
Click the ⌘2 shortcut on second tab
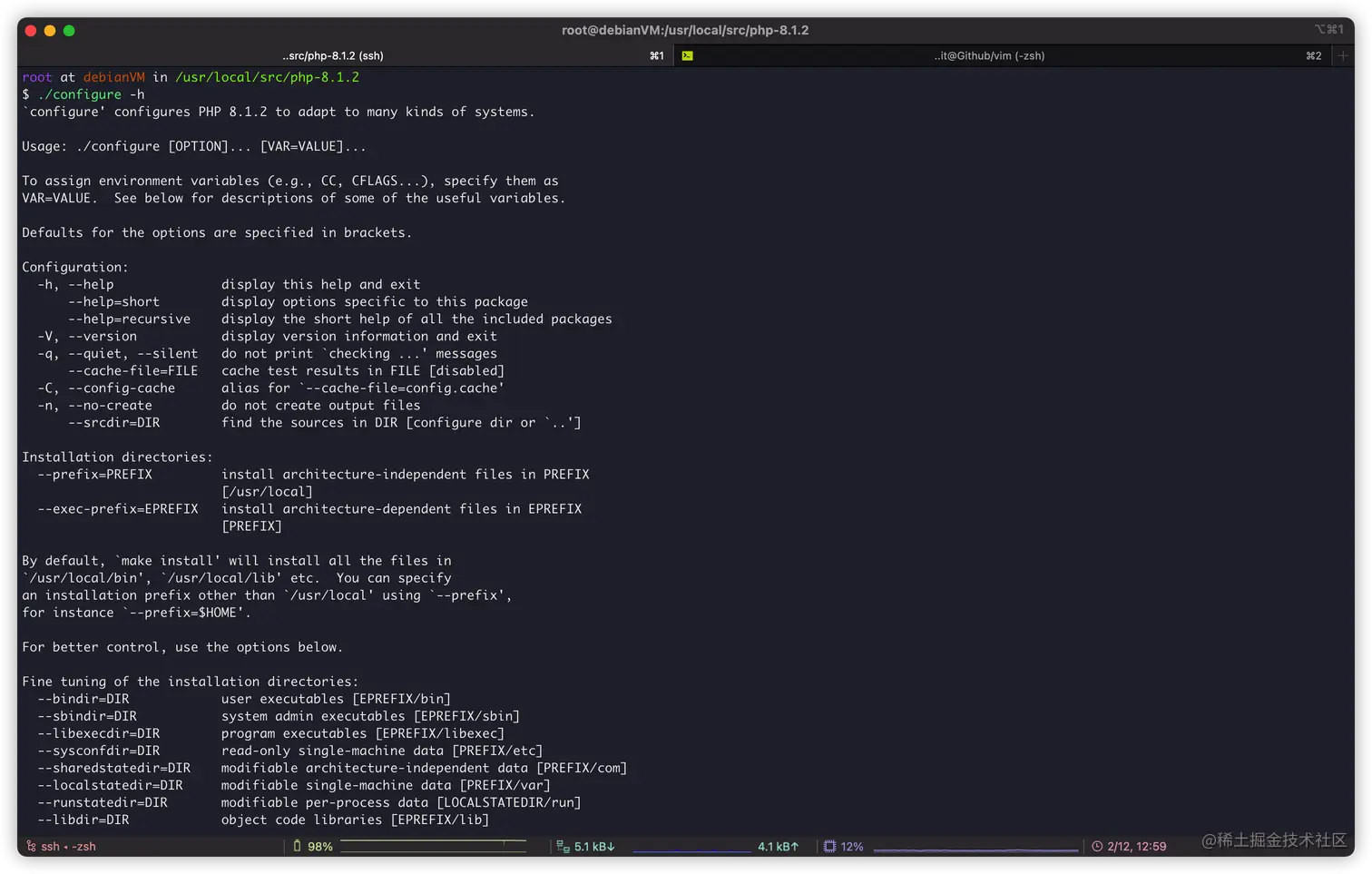point(1314,55)
